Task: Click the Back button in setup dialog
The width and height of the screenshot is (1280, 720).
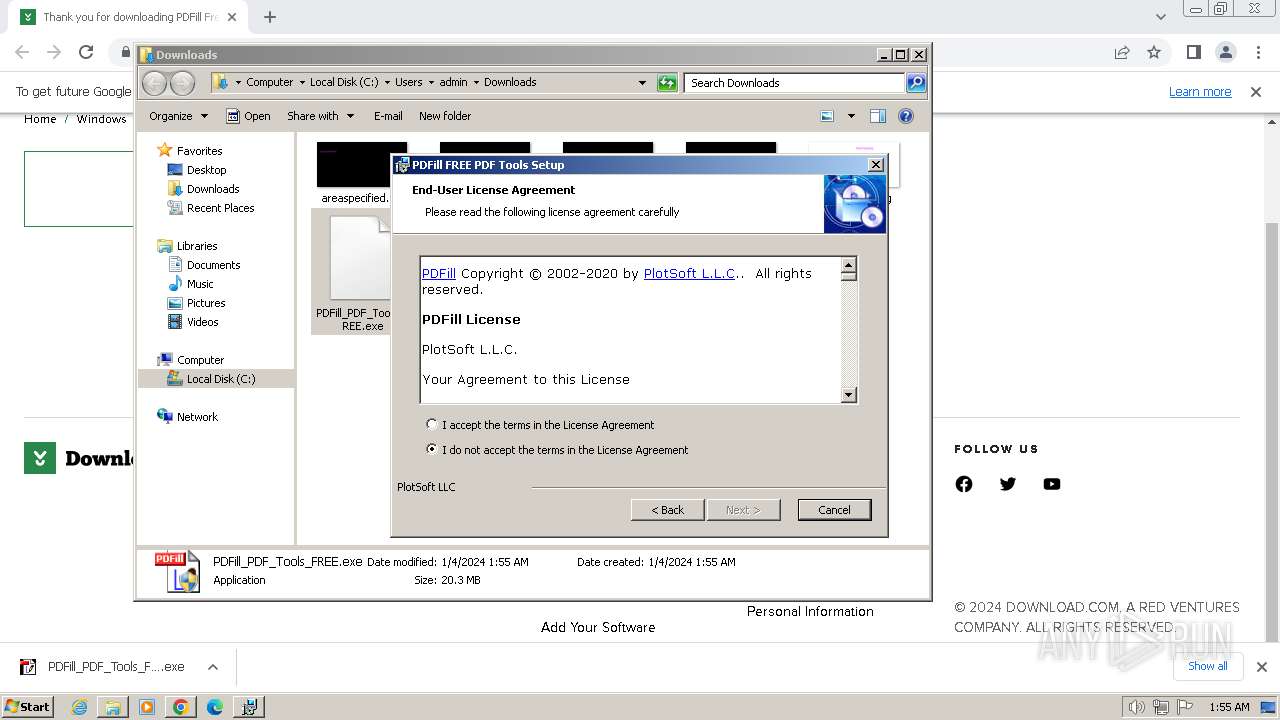Action: [x=668, y=510]
